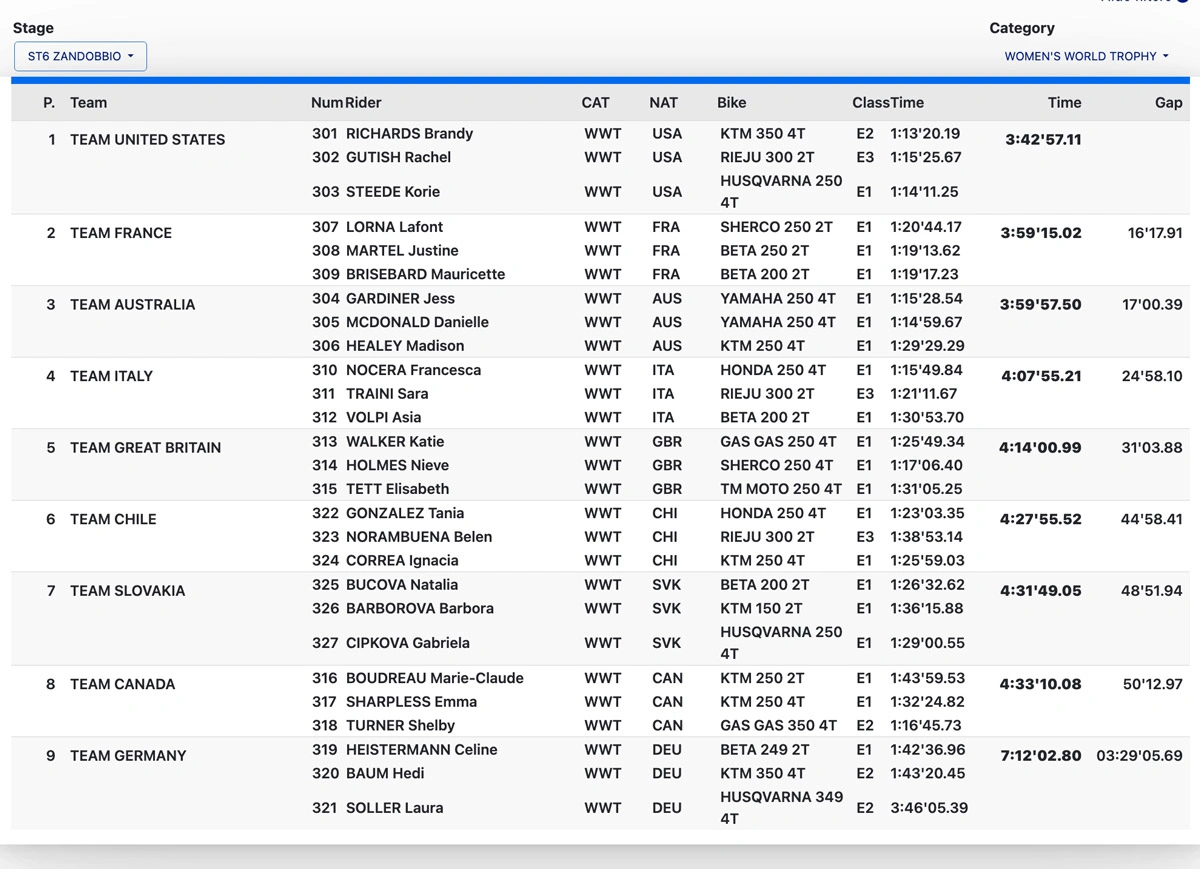Screen dimensions: 1200x869
Task: Click rider SOLLER Laura
Action: coord(394,808)
